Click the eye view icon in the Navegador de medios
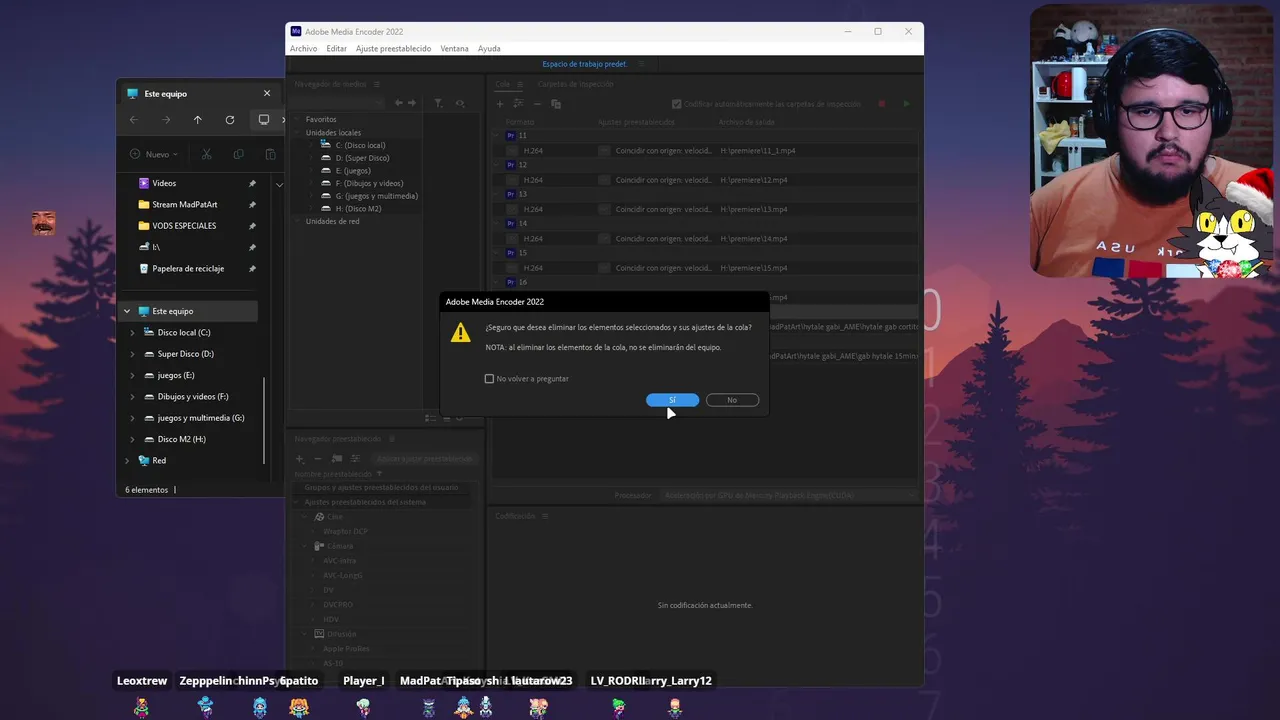The width and height of the screenshot is (1280, 720). pos(460,103)
